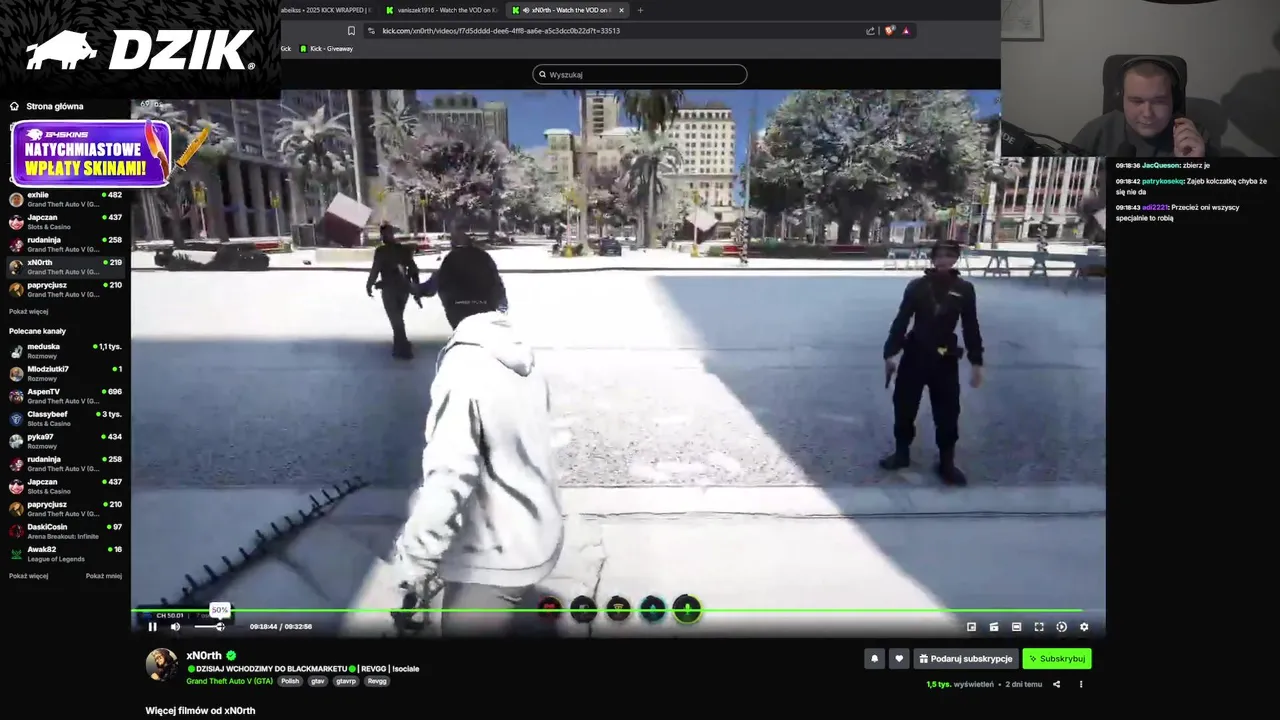Open the xN0rth channel name link
Viewport: 1280px width, 720px height.
[x=204, y=656]
